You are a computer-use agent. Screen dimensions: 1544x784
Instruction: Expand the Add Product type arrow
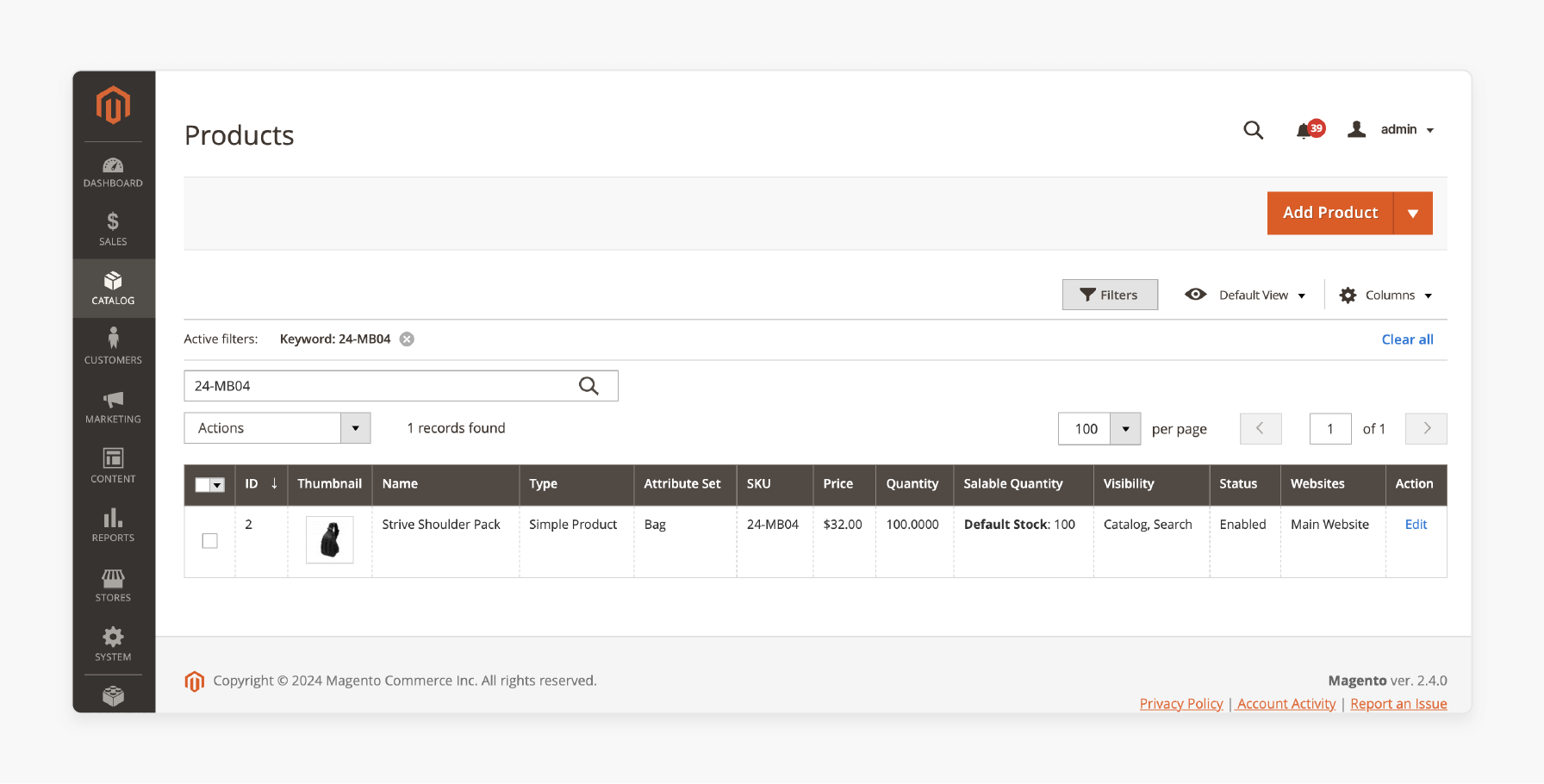point(1413,213)
